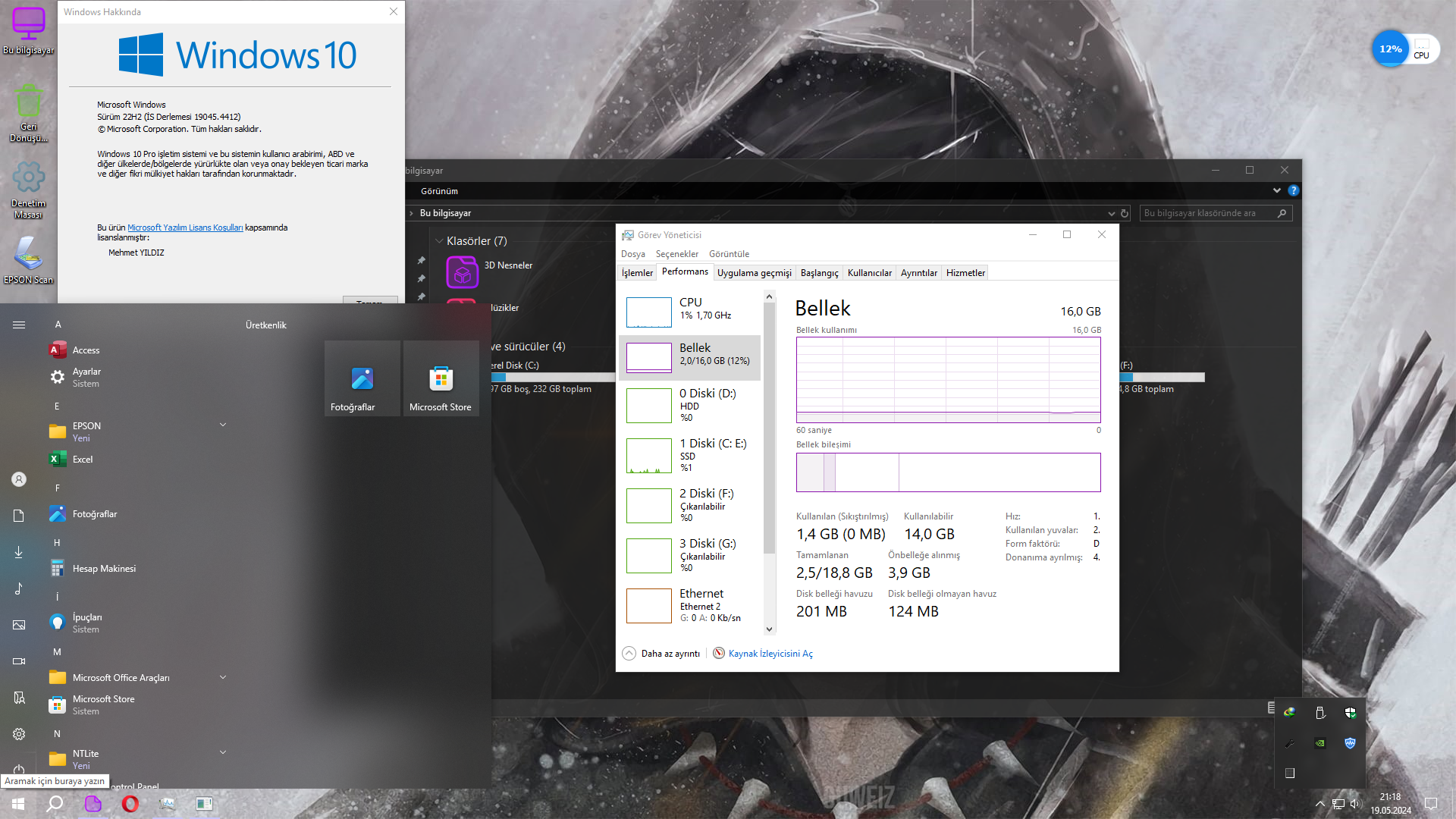Select 0 Diski (D:) performance item

coord(690,405)
